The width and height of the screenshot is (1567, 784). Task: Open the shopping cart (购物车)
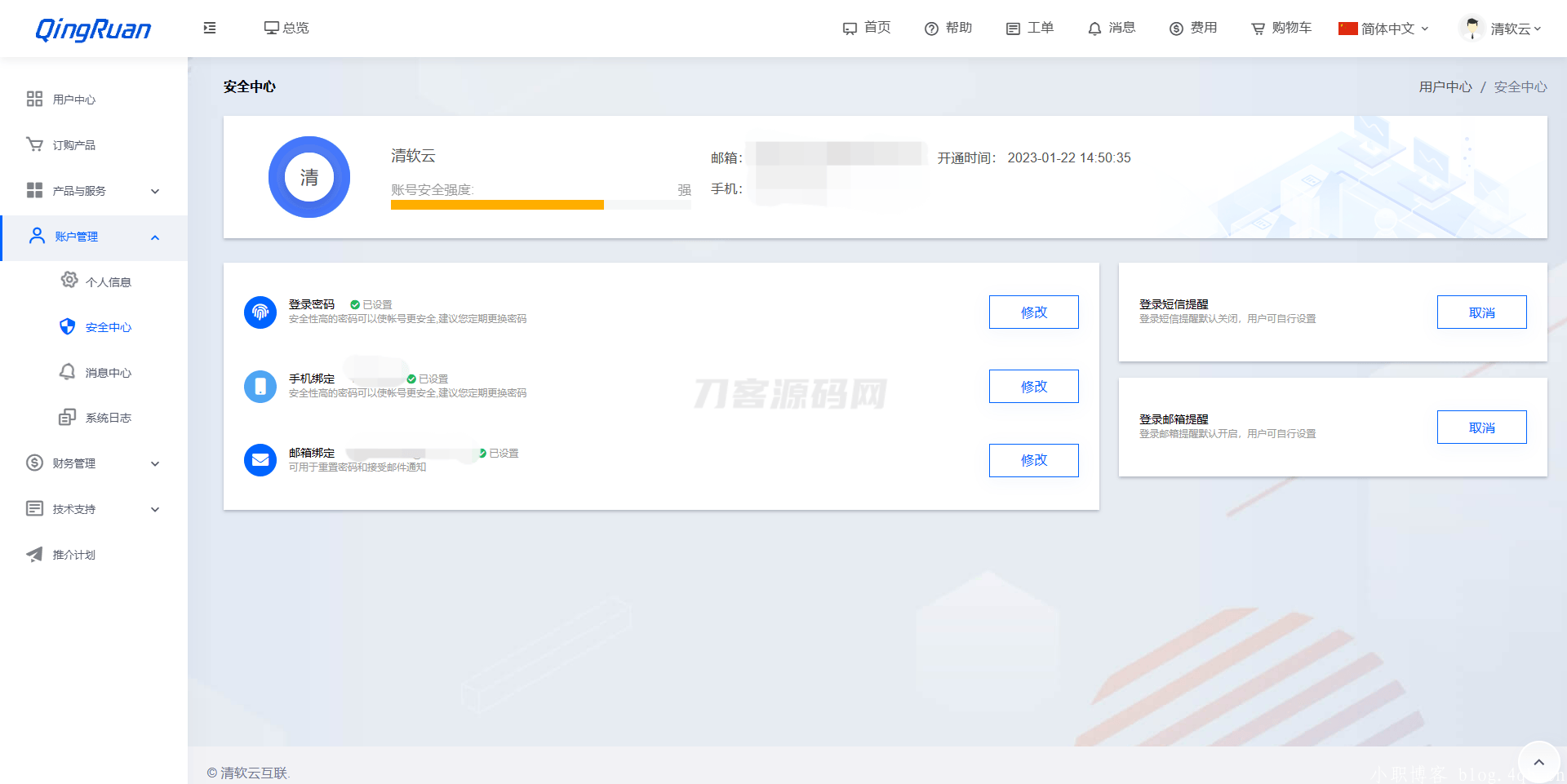[1281, 28]
